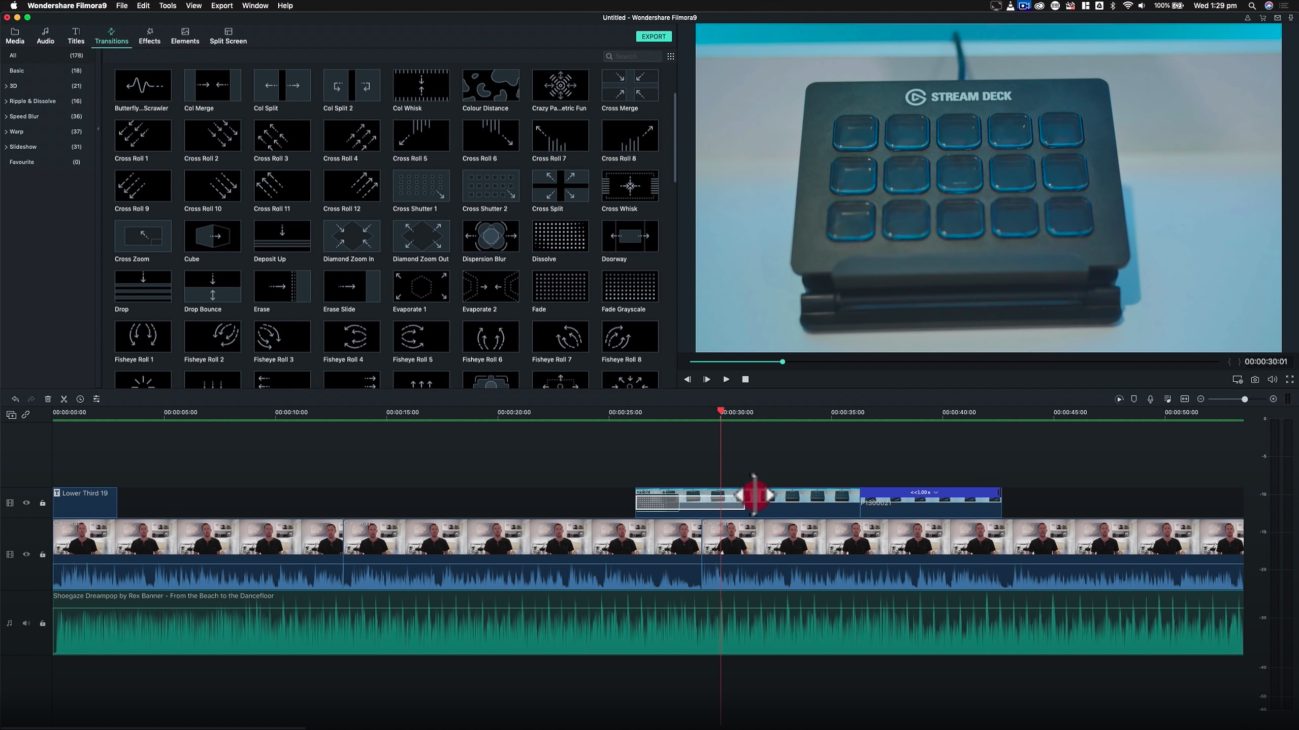Open the audio mixer icon
Viewport: 1299px width, 730px height.
(x=1167, y=399)
